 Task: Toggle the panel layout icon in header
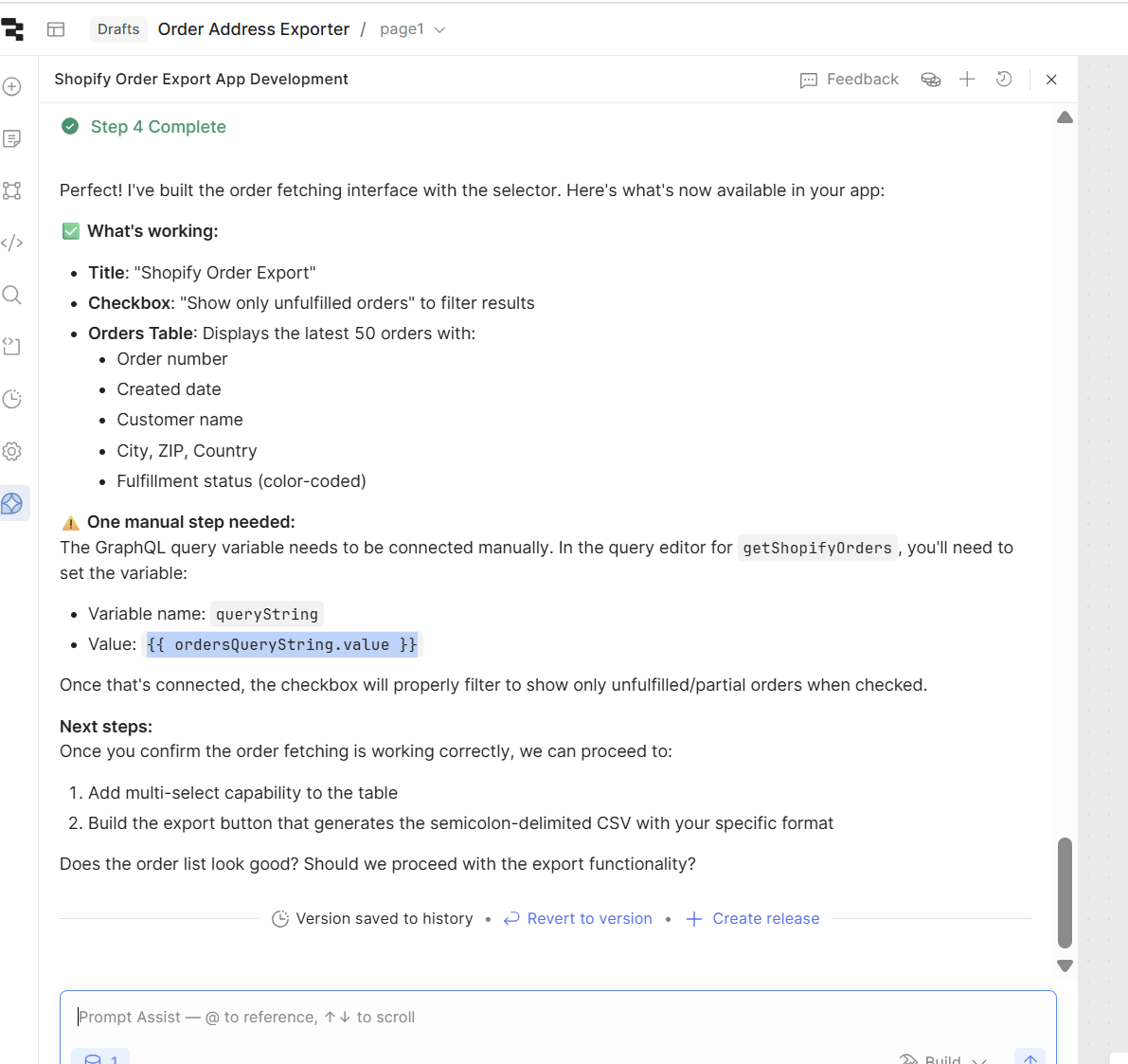[56, 29]
